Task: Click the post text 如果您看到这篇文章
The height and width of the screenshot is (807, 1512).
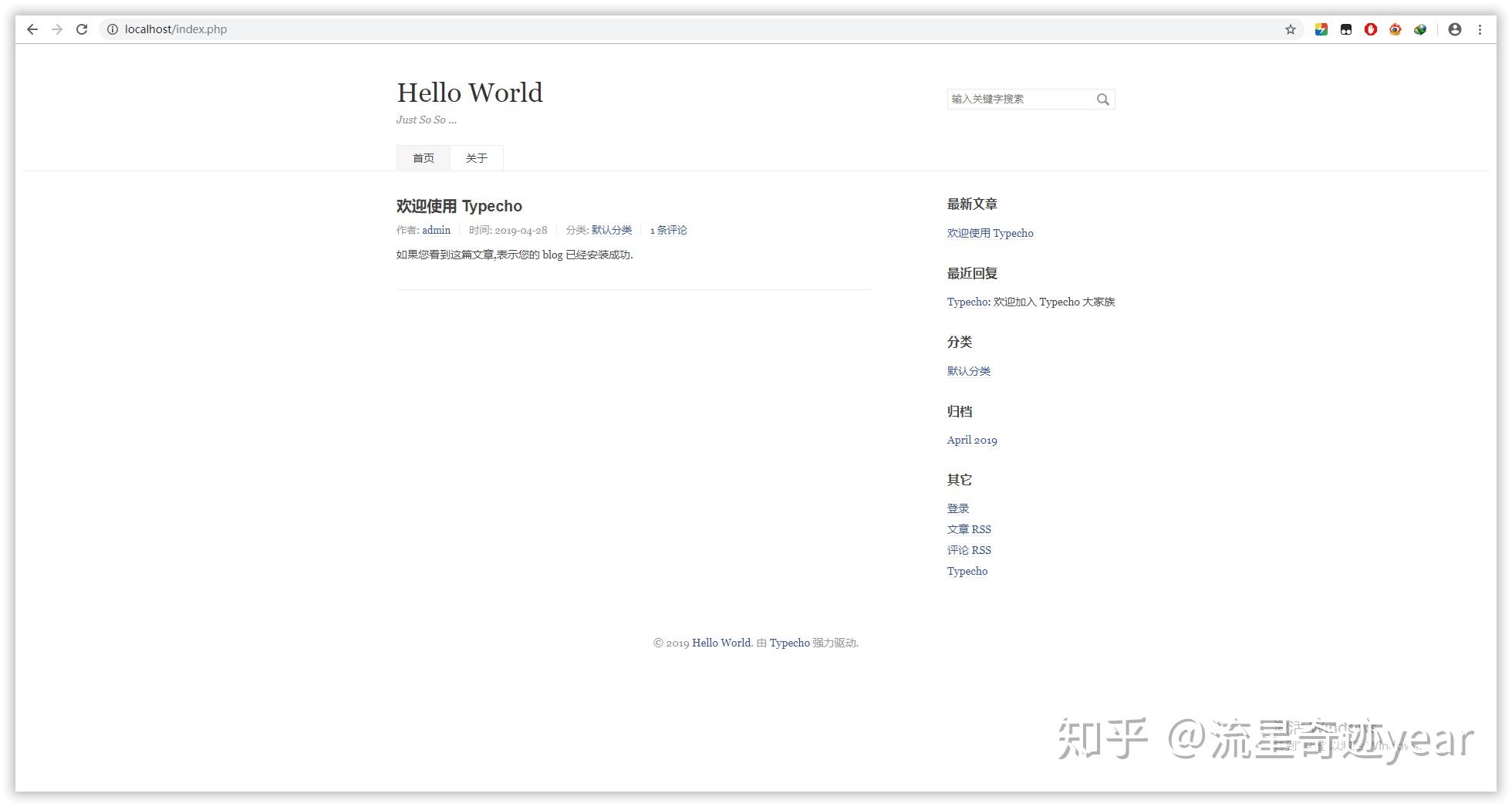Action: coord(445,255)
